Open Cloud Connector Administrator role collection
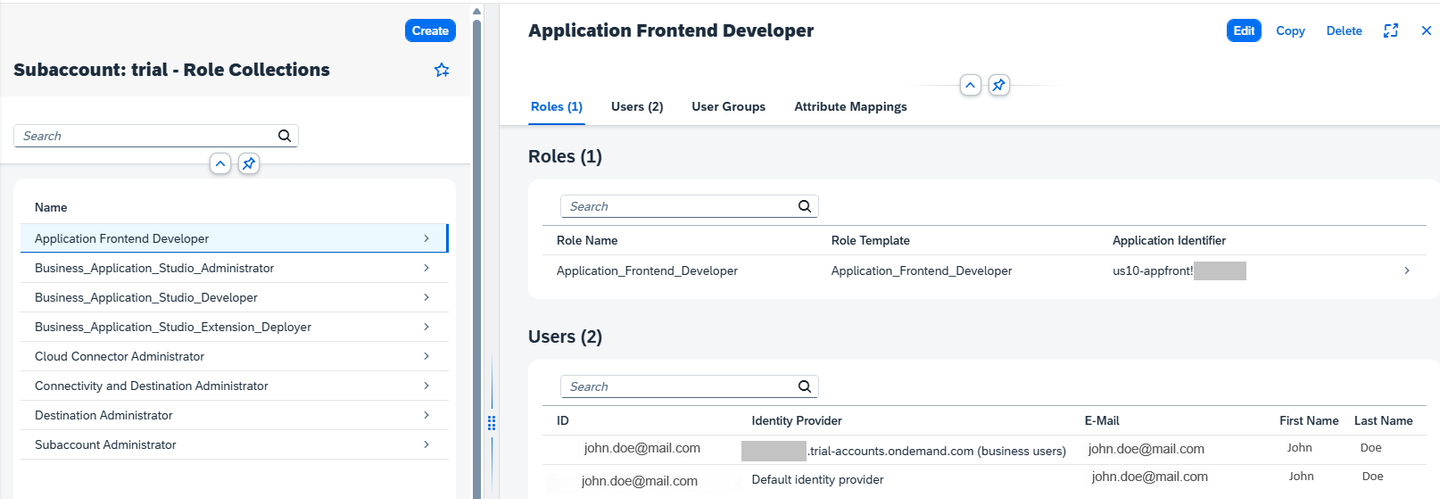Screen dimensions: 1440x499 click(x=234, y=356)
